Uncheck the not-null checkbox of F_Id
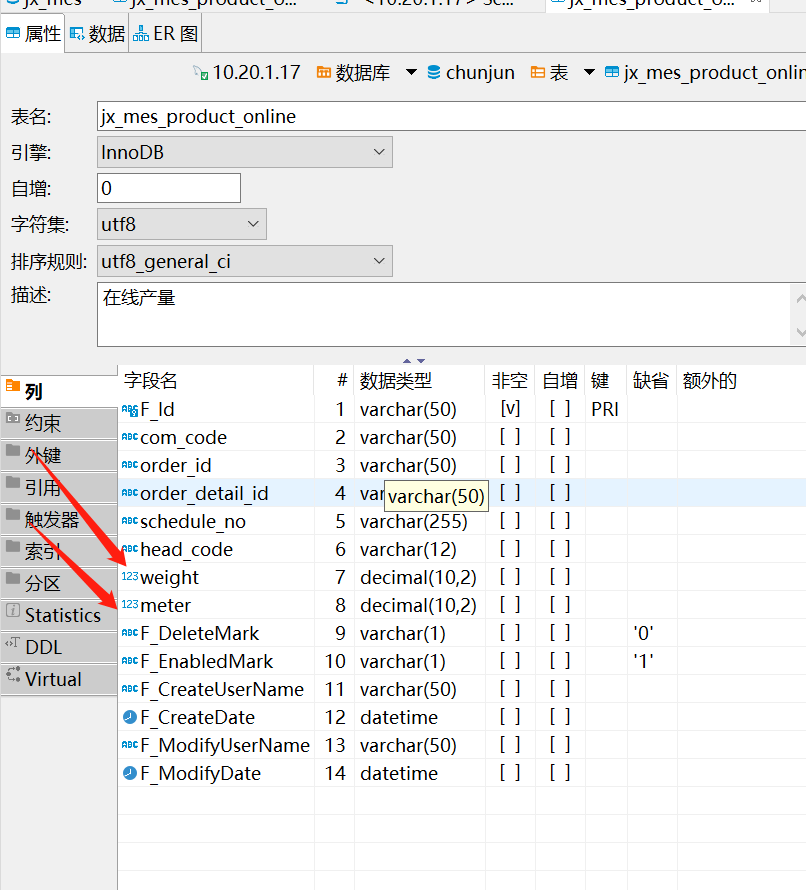 pyautogui.click(x=509, y=409)
